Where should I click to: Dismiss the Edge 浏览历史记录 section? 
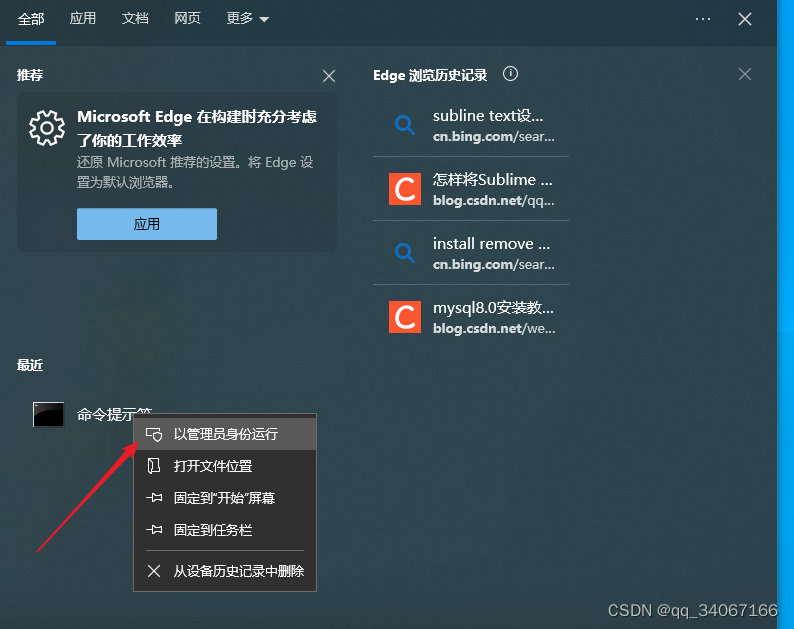[745, 74]
